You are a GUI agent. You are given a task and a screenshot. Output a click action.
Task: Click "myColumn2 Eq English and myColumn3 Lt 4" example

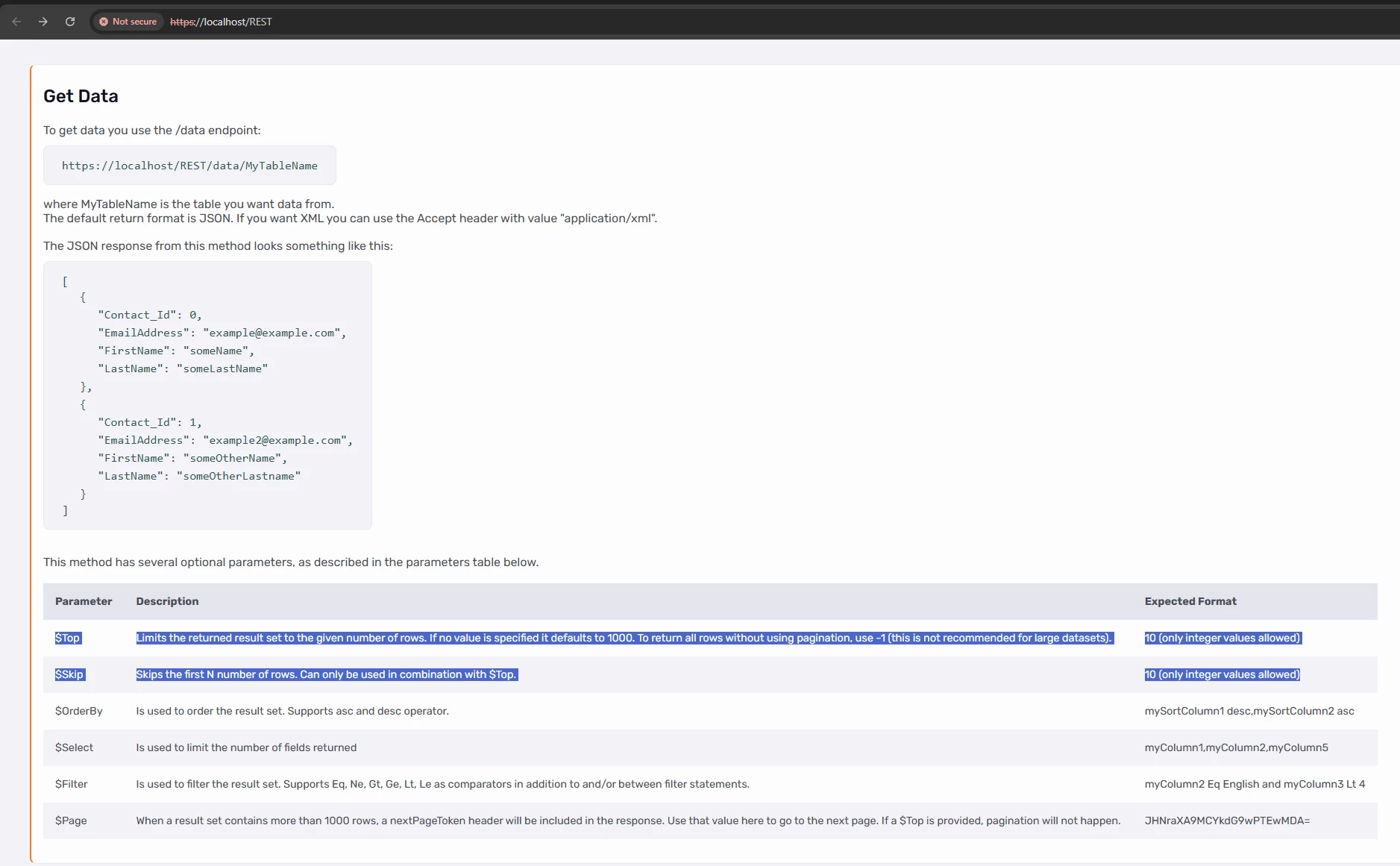1255,784
